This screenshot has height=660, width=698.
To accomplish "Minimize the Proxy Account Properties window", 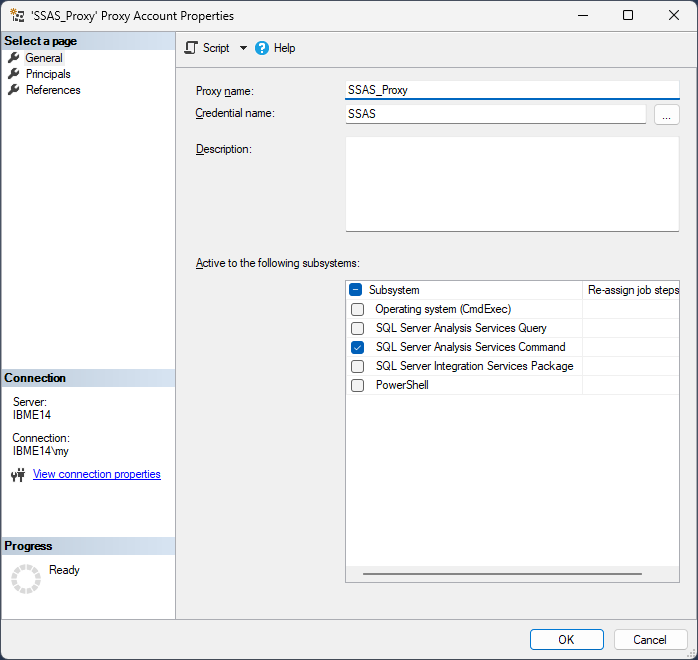I will pyautogui.click(x=583, y=15).
